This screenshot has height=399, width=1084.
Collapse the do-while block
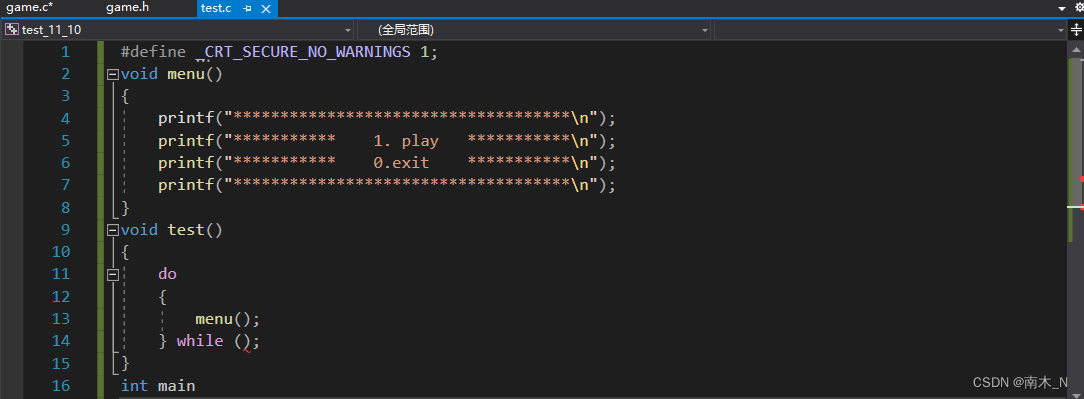[113, 275]
